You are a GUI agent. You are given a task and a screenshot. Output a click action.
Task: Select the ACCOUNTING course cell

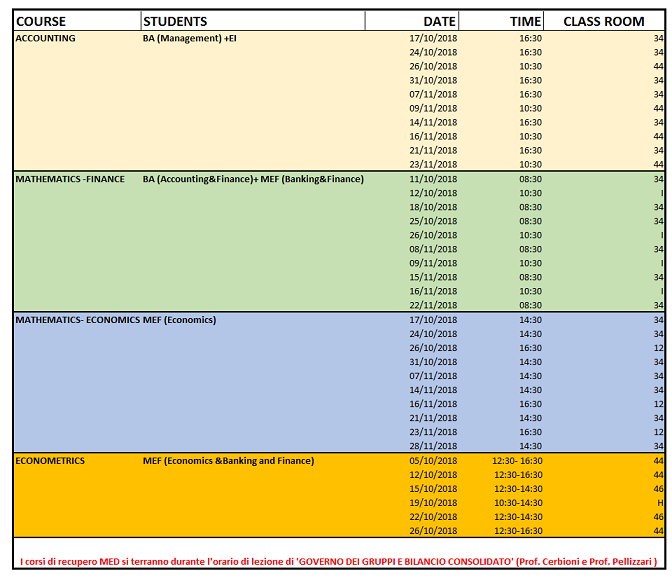[x=45, y=38]
